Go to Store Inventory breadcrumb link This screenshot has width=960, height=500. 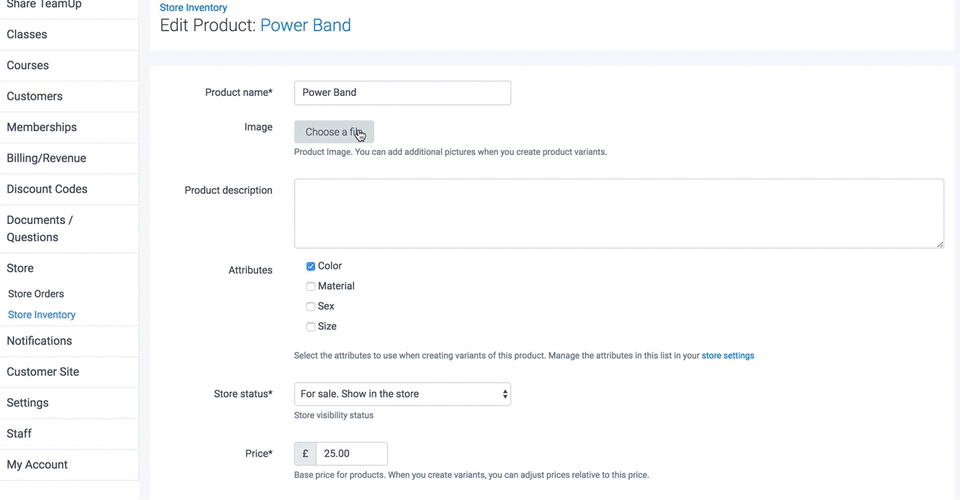193,8
